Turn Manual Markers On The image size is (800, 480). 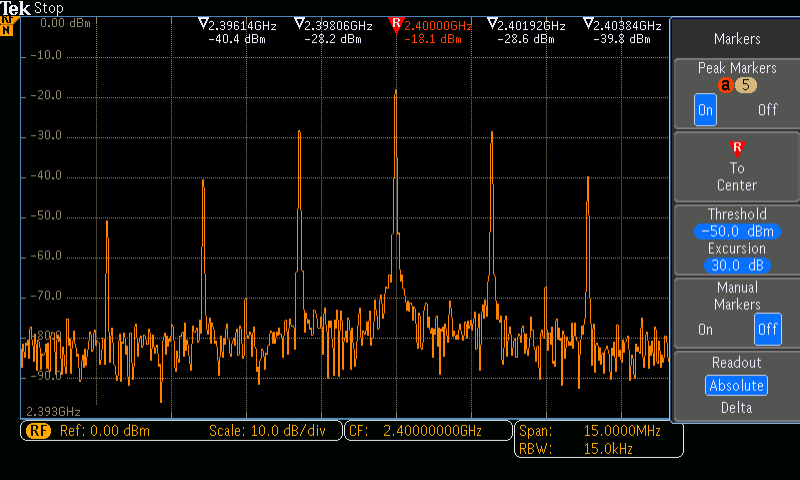705,328
